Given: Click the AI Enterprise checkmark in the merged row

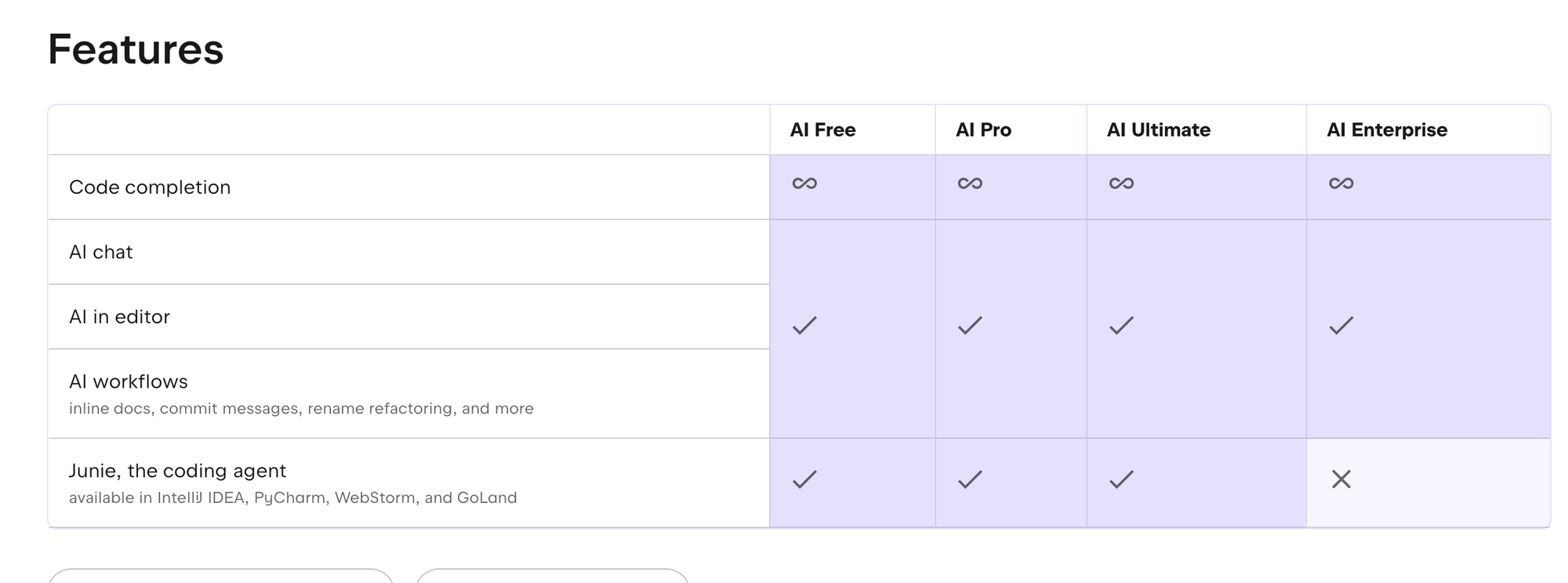Looking at the screenshot, I should 1341,325.
